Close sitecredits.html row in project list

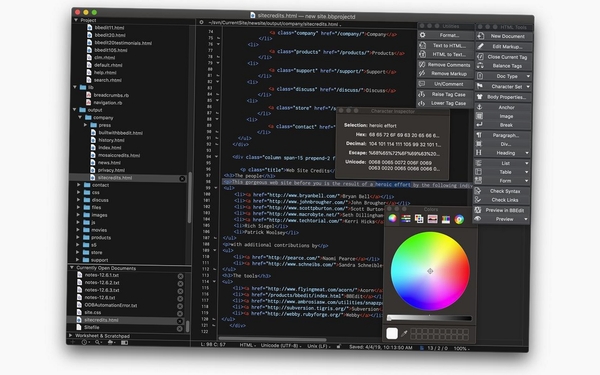182,179
